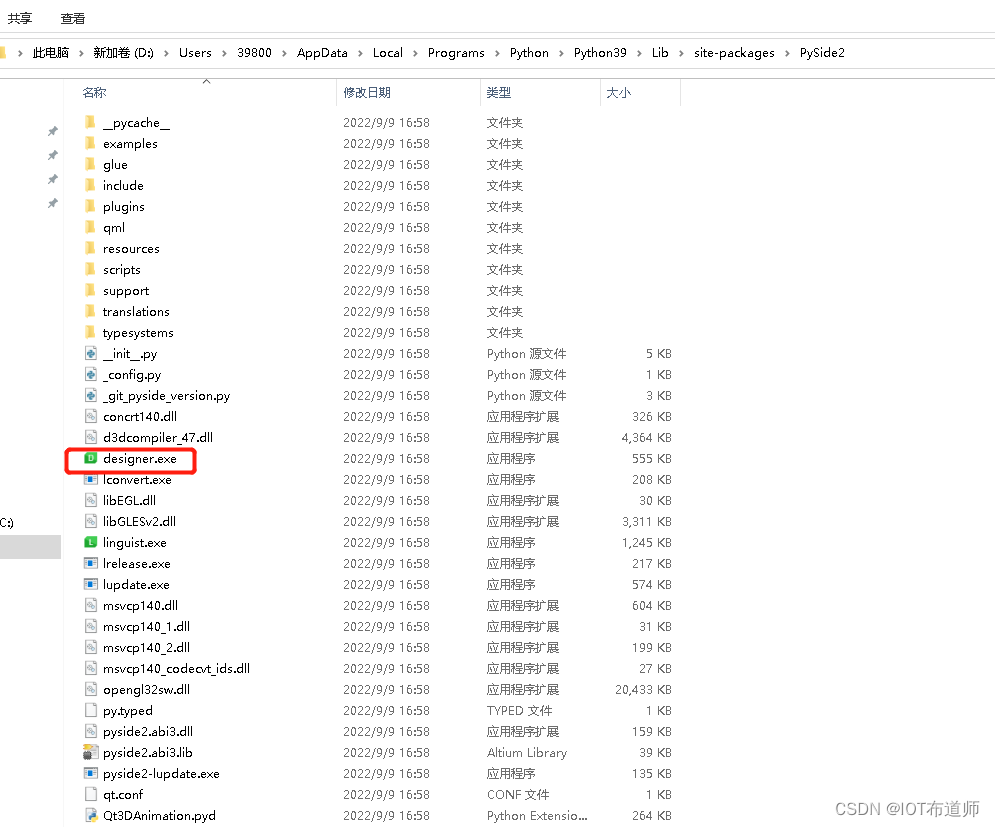Click the py.typed blank file icon
Screen dimensions: 995x827
(x=91, y=710)
